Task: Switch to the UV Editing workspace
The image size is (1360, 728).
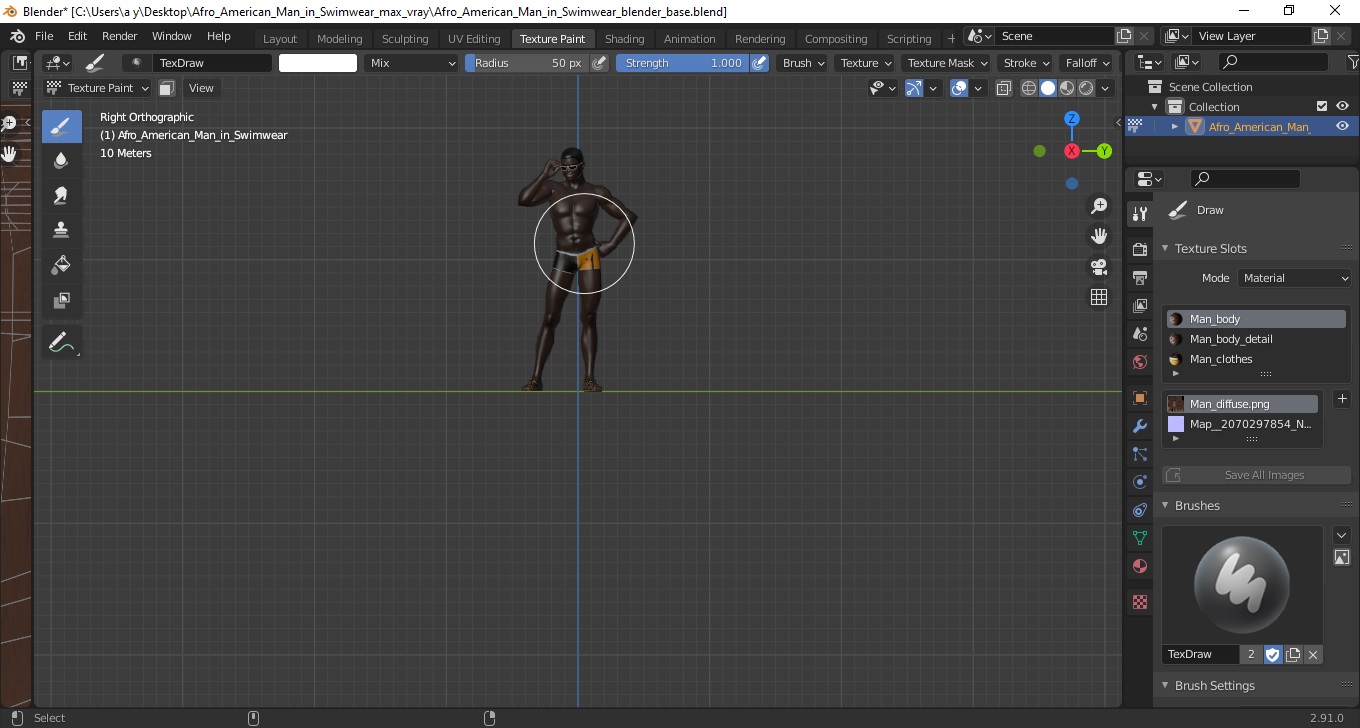Action: pos(474,39)
